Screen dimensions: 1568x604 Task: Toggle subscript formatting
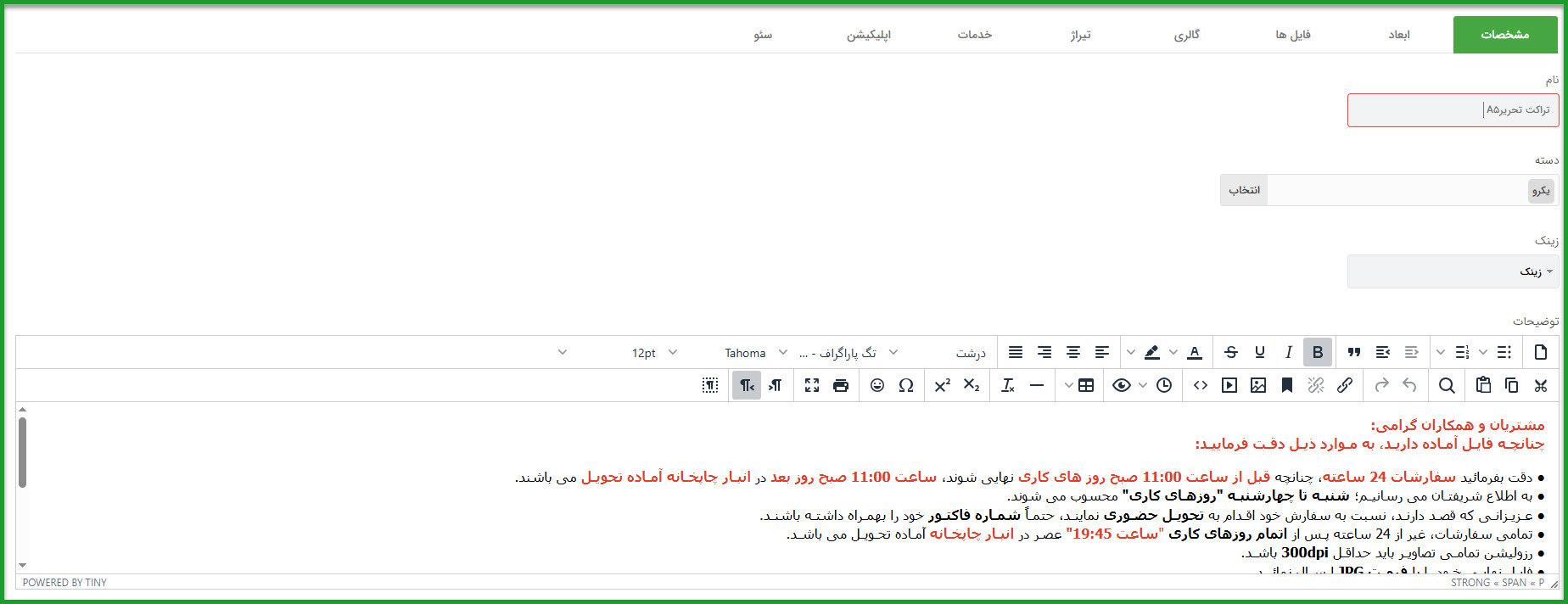coord(972,385)
